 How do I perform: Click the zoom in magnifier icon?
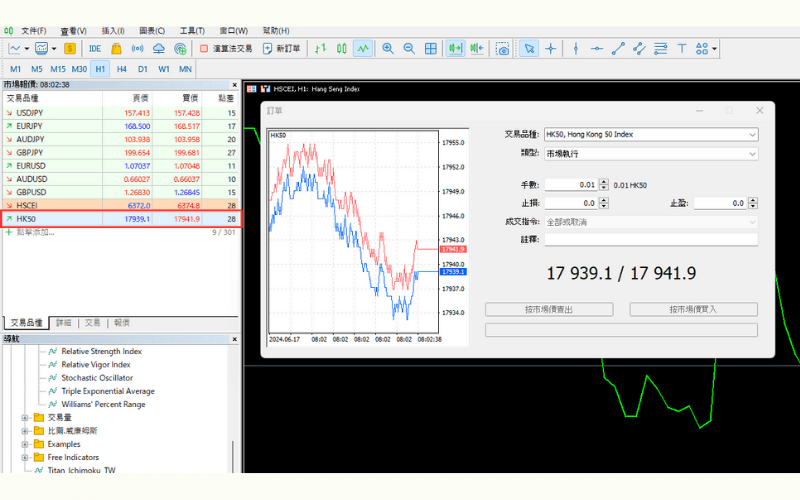pos(388,48)
